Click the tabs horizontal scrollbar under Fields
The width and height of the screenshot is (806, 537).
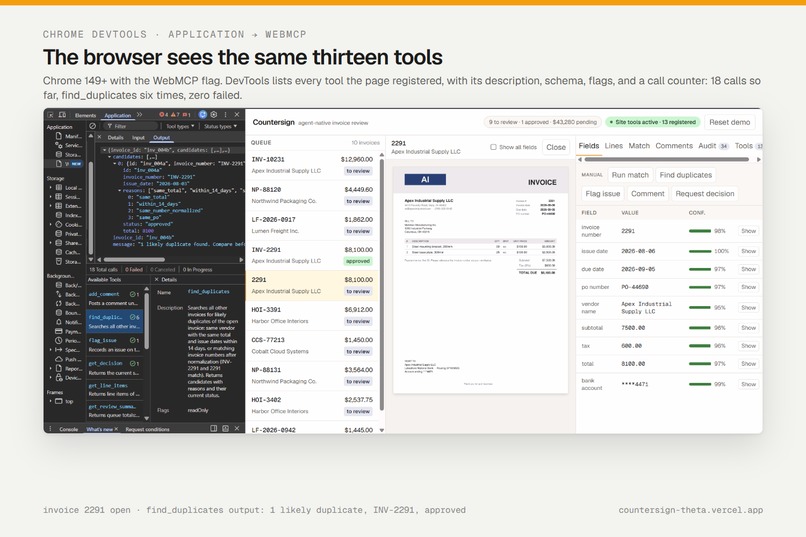(x=667, y=160)
